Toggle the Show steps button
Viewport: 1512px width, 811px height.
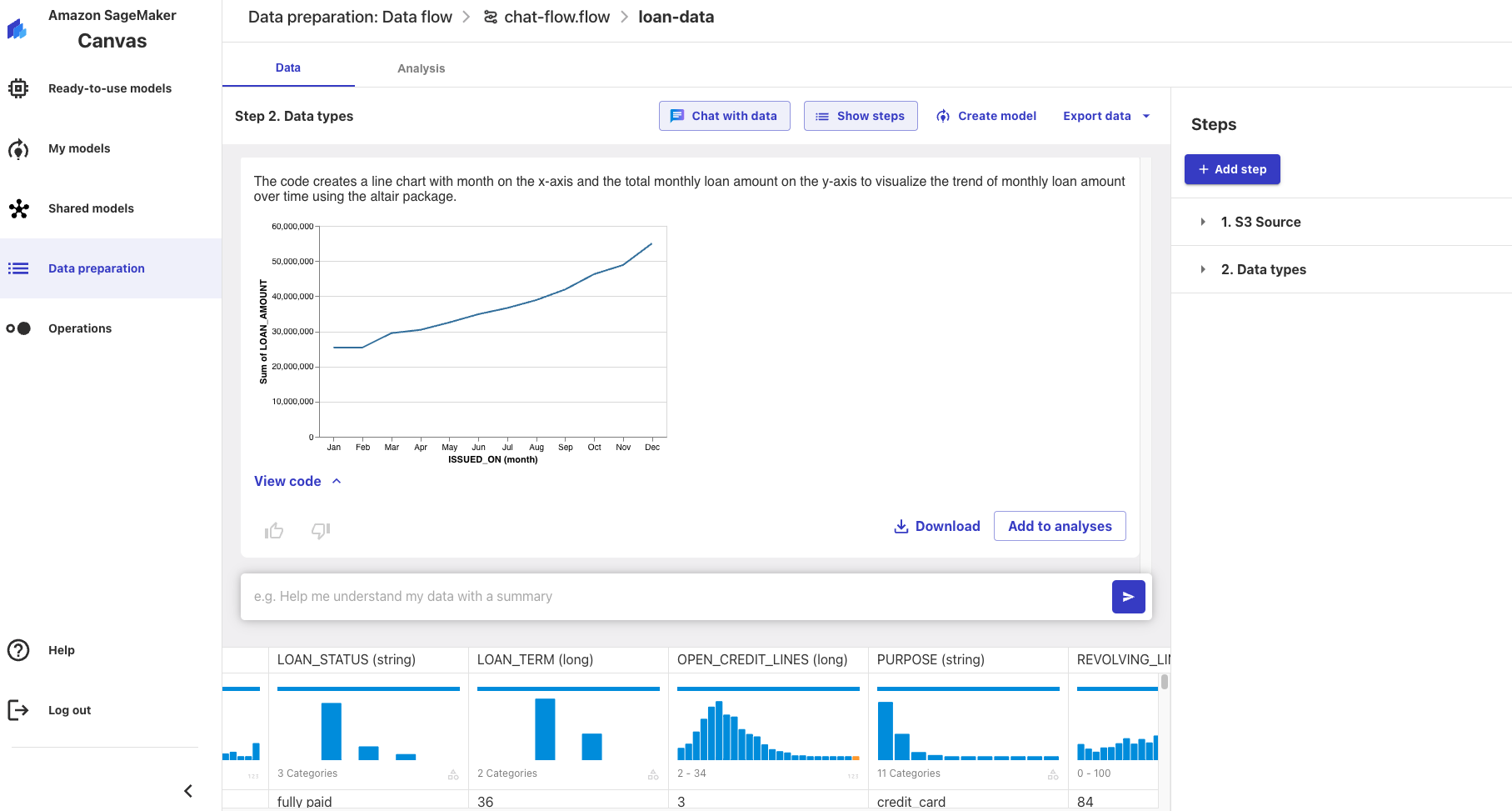pyautogui.click(x=861, y=116)
